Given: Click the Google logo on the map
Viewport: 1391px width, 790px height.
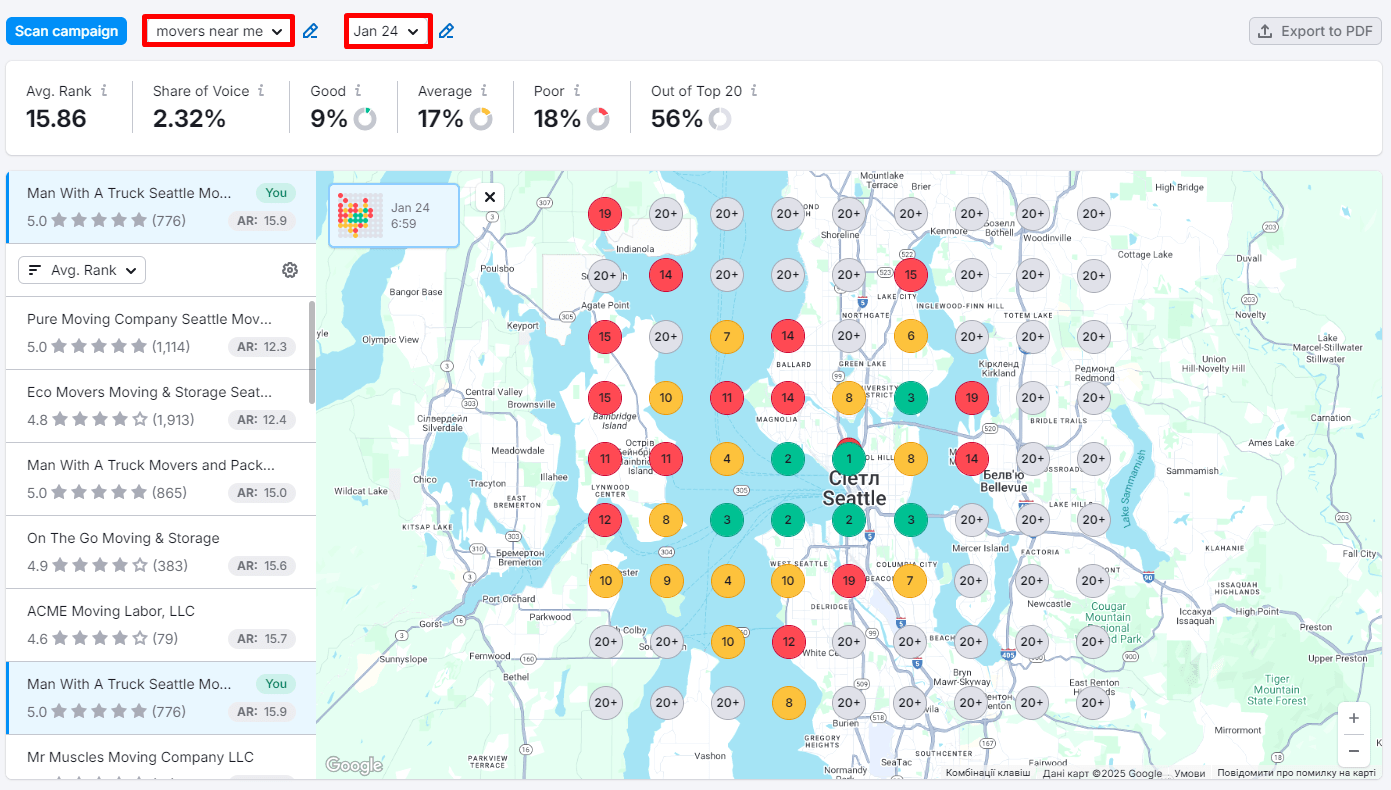Looking at the screenshot, I should pyautogui.click(x=354, y=766).
